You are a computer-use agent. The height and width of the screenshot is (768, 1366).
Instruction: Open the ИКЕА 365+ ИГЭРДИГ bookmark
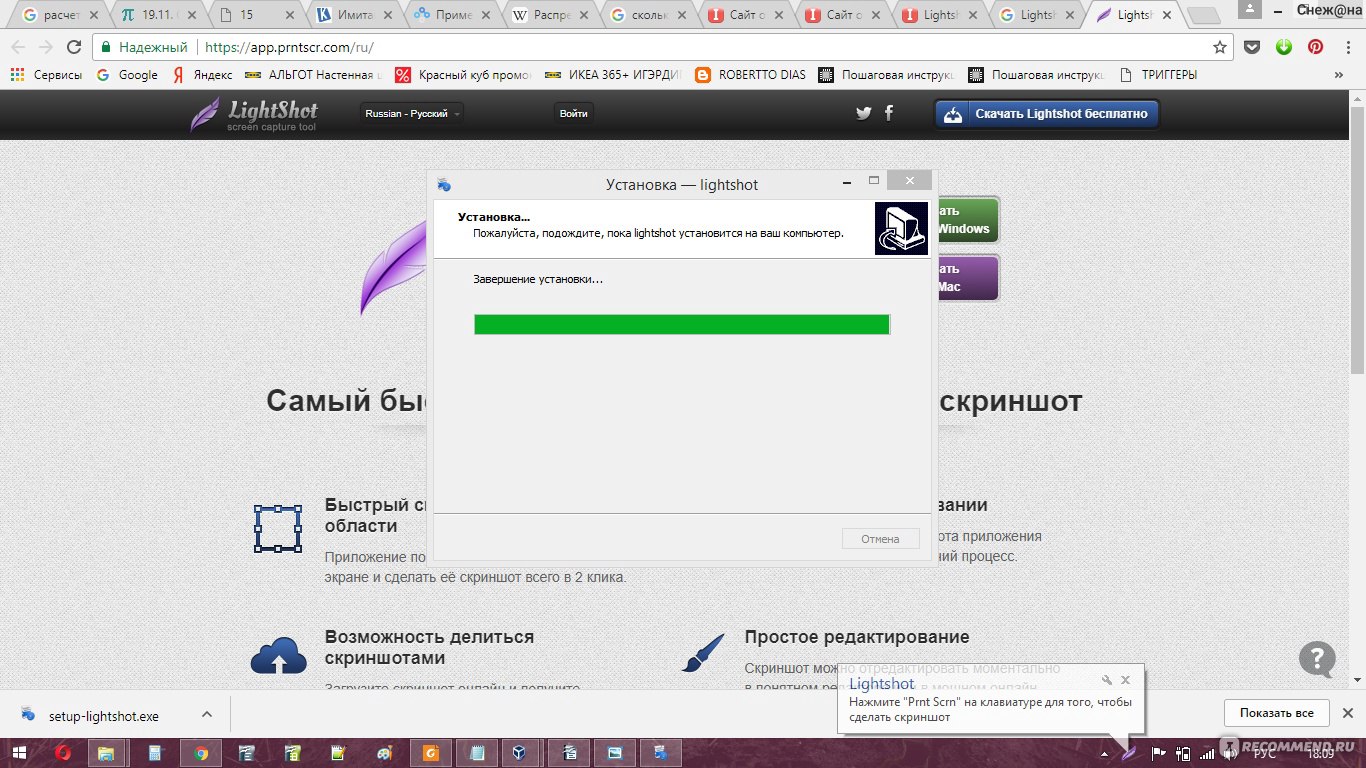614,75
